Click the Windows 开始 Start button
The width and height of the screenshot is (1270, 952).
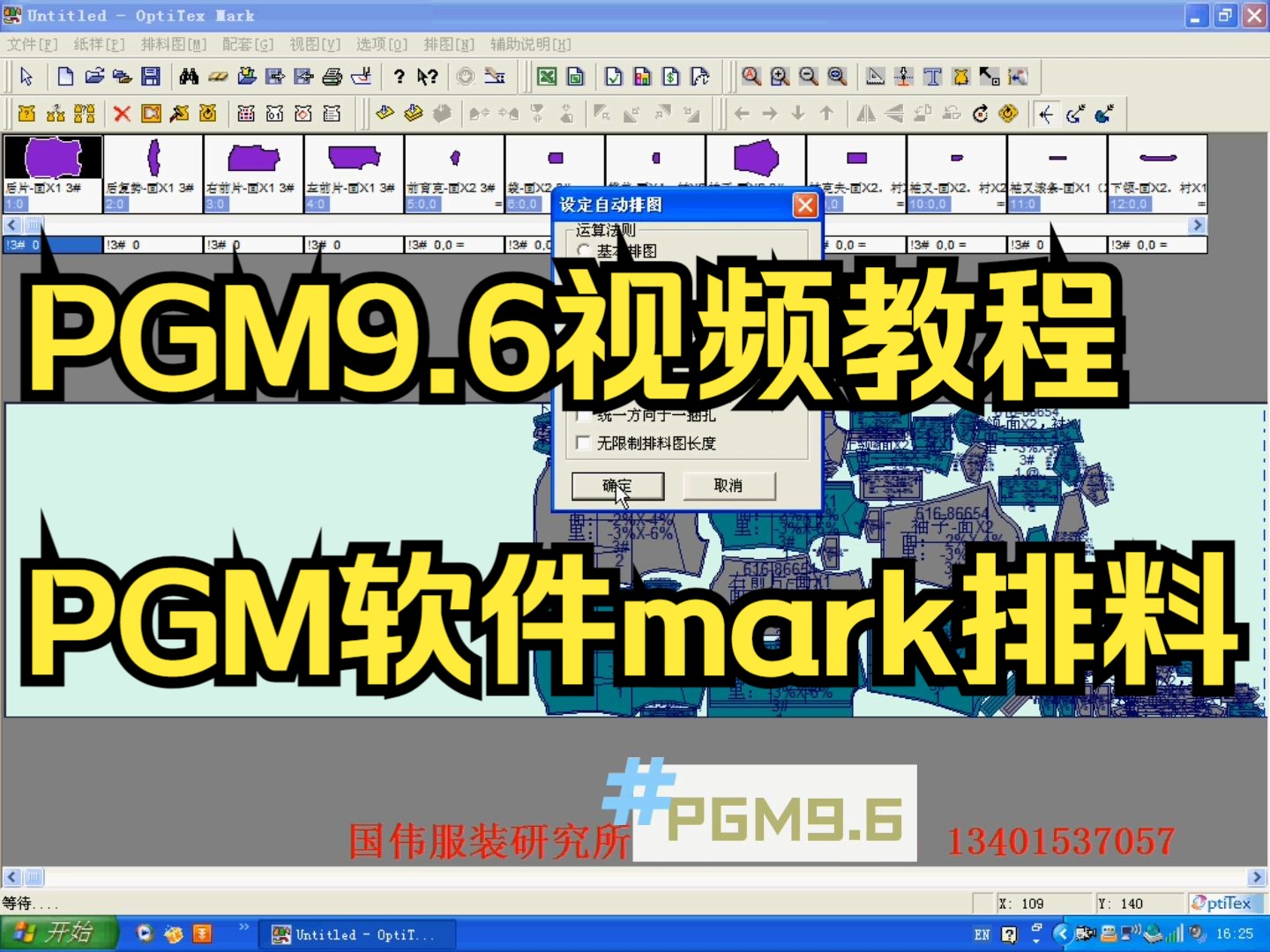click(x=58, y=933)
